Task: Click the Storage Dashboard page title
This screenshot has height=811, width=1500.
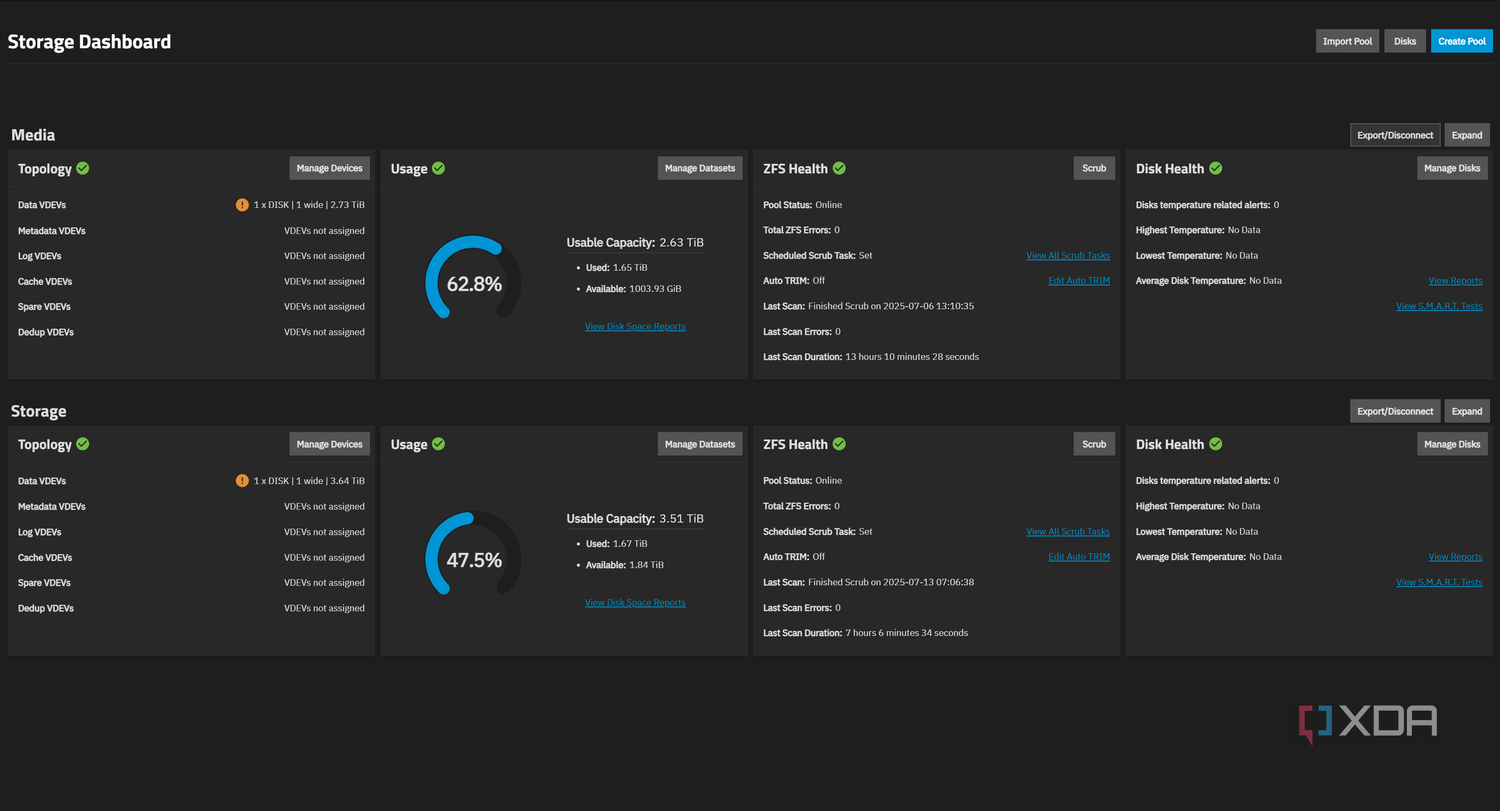Action: point(89,42)
